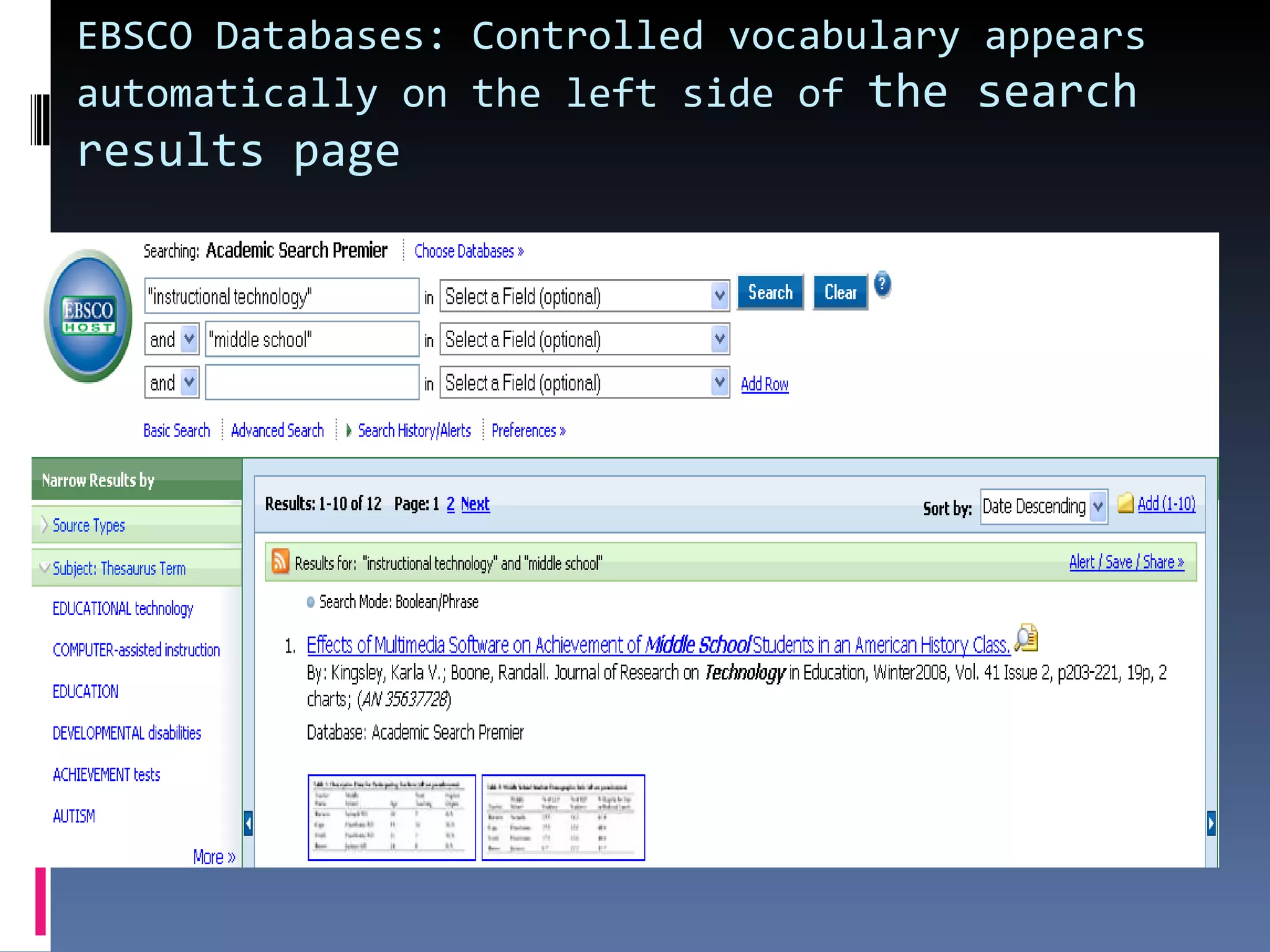Viewport: 1270px width, 952px height.
Task: Narrow by AUTISM subject
Action: [x=74, y=816]
